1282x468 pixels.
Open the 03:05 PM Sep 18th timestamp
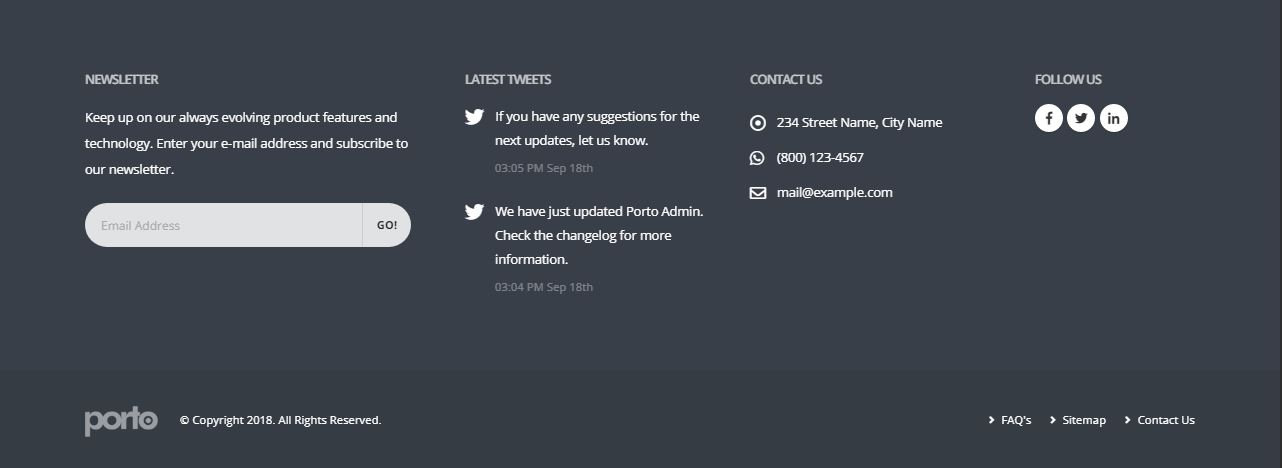(543, 168)
